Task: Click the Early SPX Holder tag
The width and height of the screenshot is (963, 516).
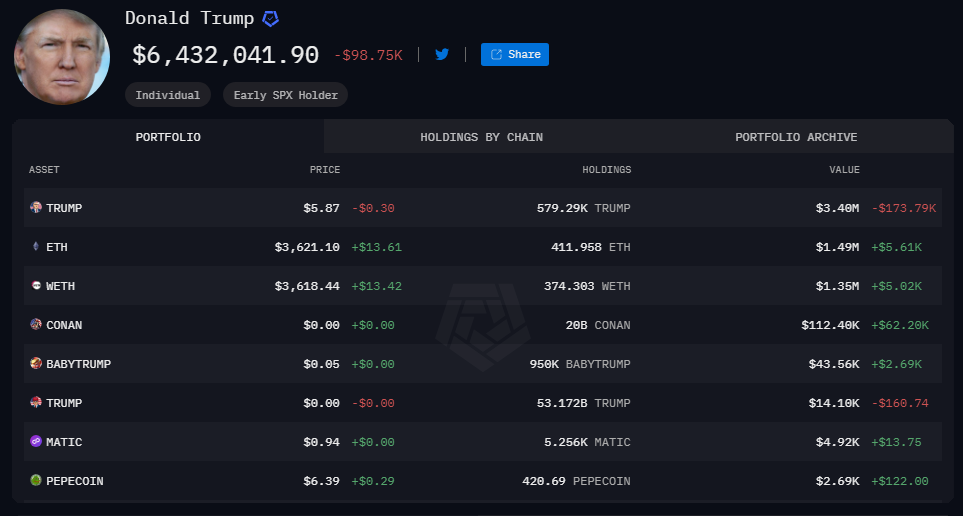Action: [285, 95]
